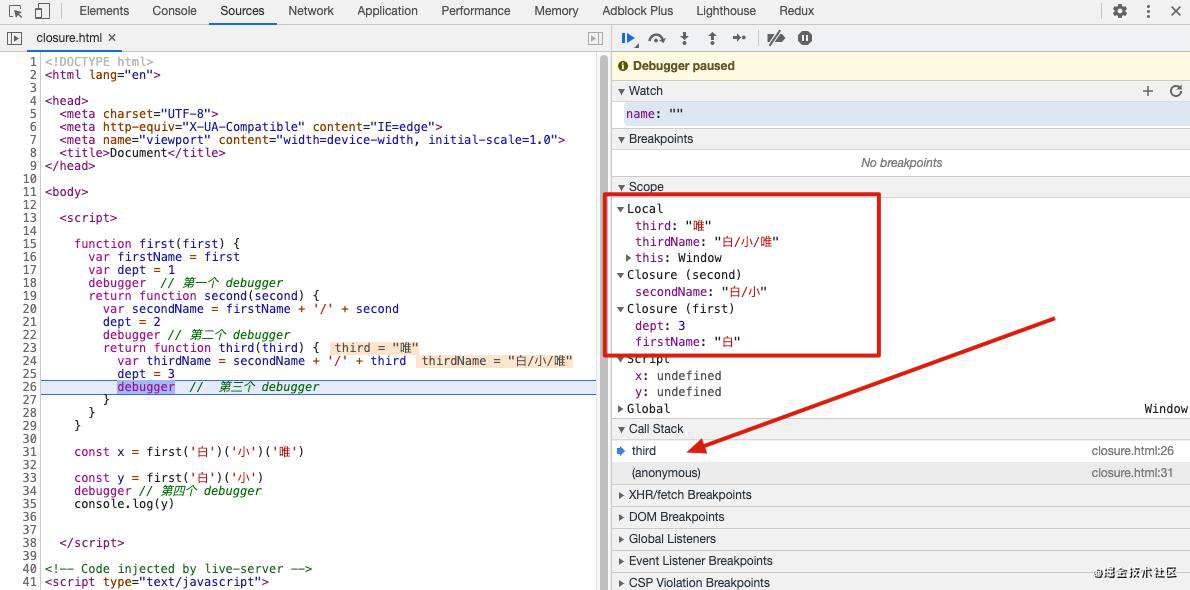Screen dimensions: 1190x590
Task: Click the 'third: "唯"' Local scope entry
Action: coord(674,226)
